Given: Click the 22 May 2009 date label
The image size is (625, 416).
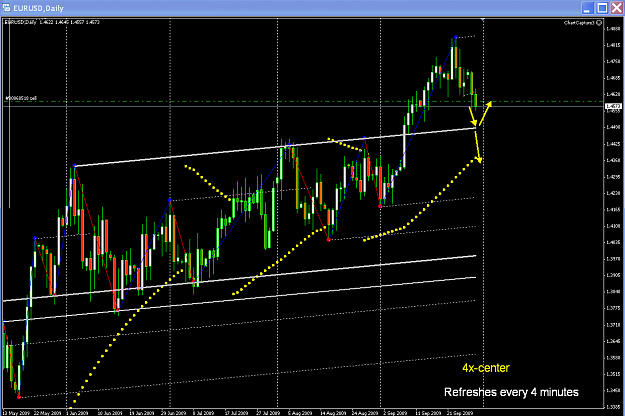Looking at the screenshot, I should [47, 413].
